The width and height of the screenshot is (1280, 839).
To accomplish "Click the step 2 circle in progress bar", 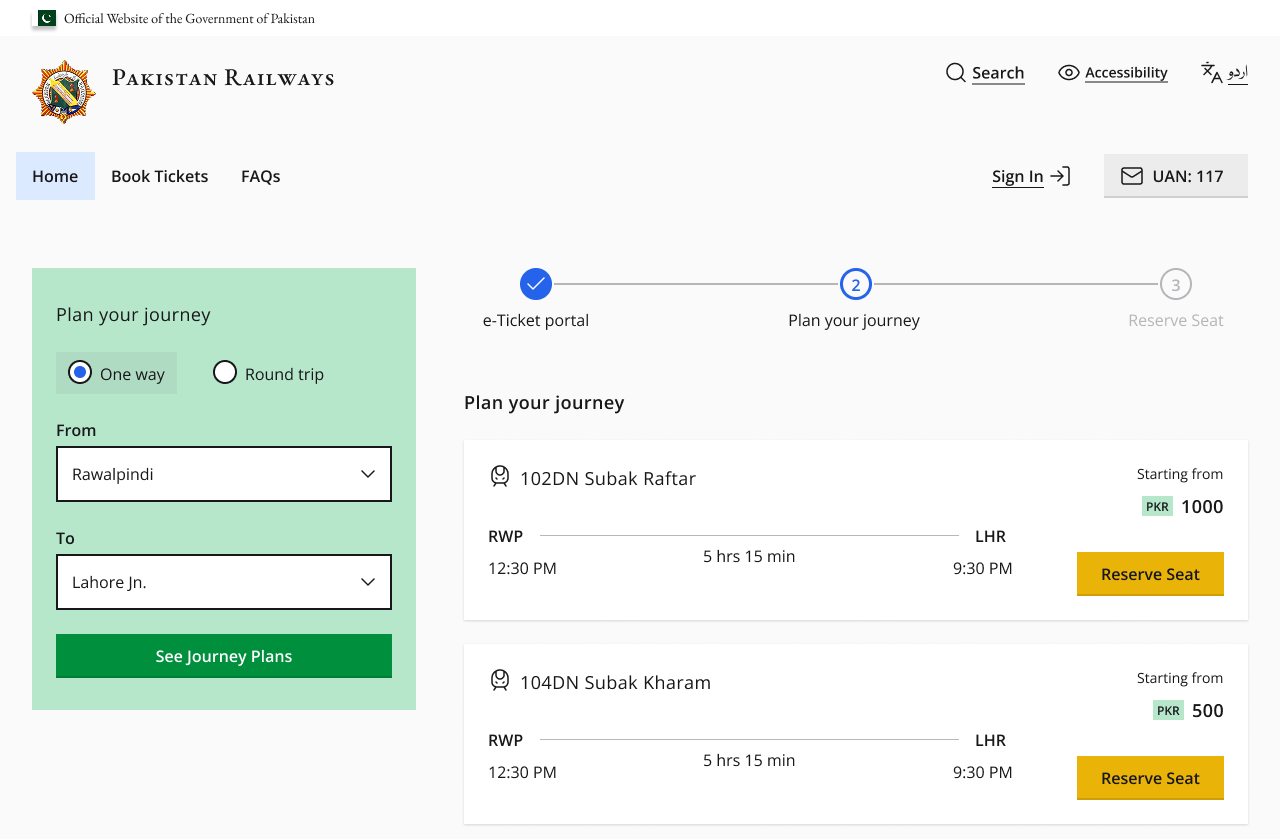I will [856, 285].
